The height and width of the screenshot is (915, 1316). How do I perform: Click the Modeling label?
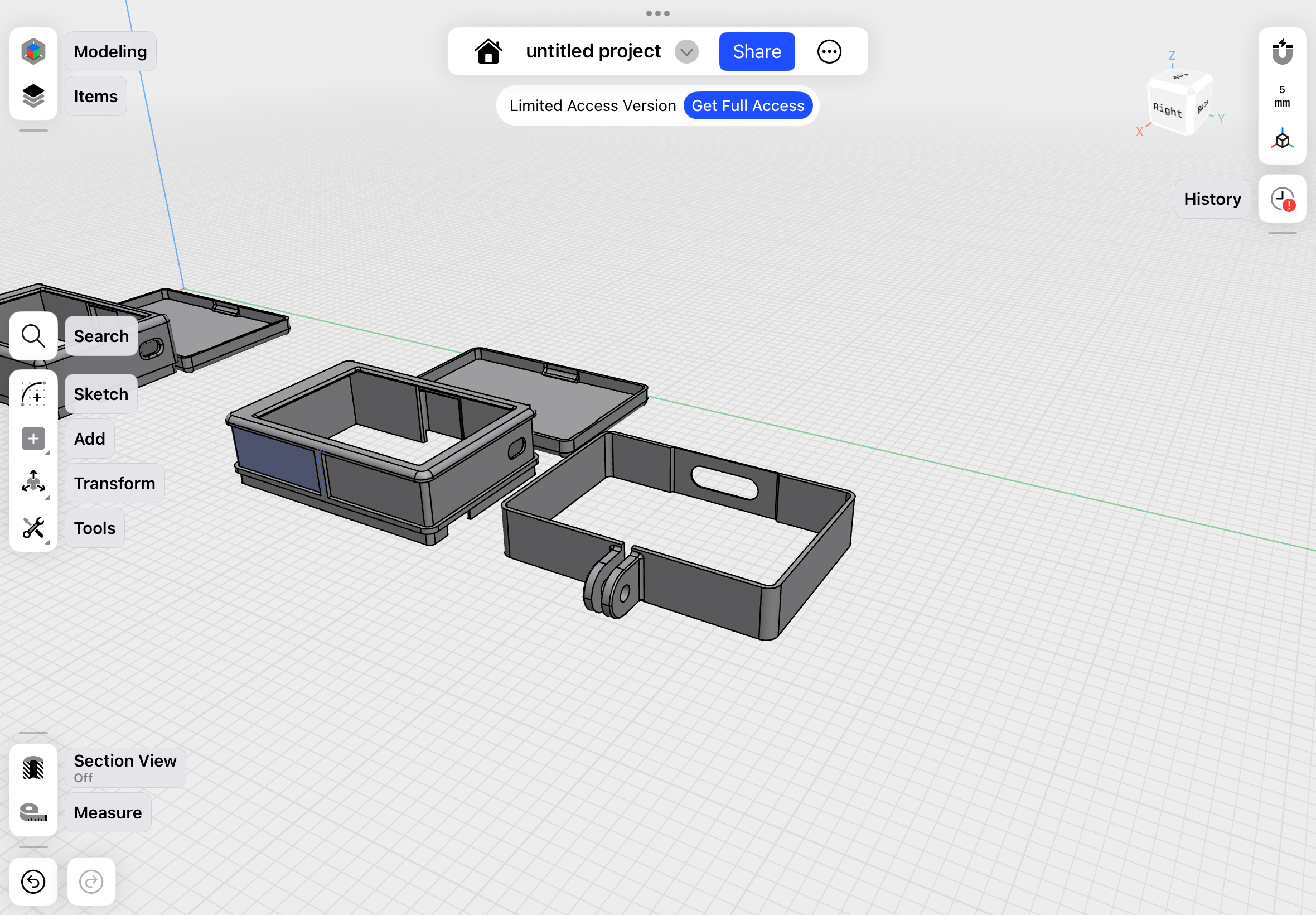tap(110, 51)
